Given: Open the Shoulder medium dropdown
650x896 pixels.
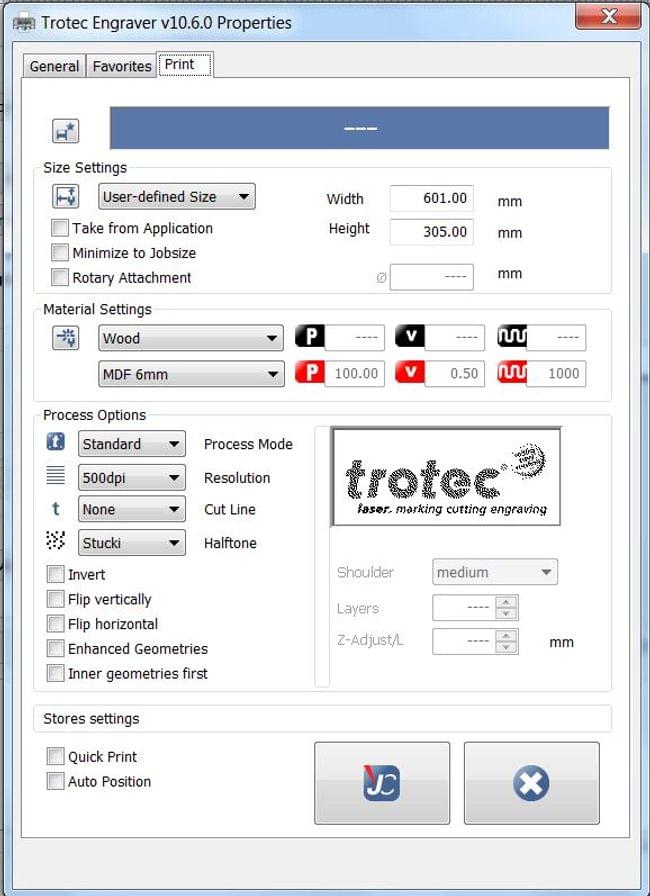Looking at the screenshot, I should 495,572.
